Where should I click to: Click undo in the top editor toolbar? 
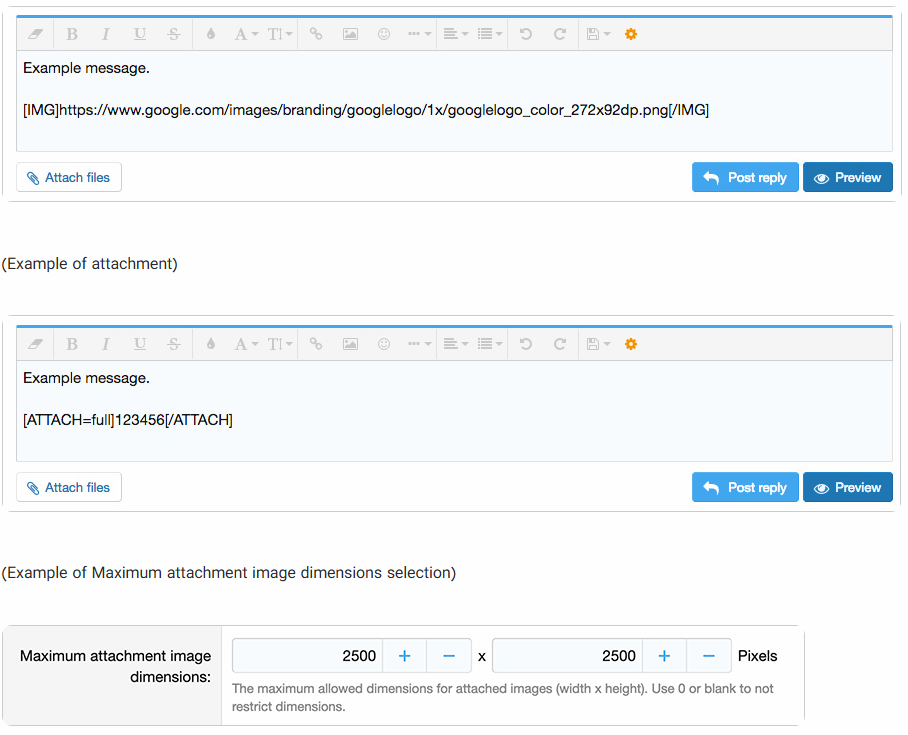point(526,34)
